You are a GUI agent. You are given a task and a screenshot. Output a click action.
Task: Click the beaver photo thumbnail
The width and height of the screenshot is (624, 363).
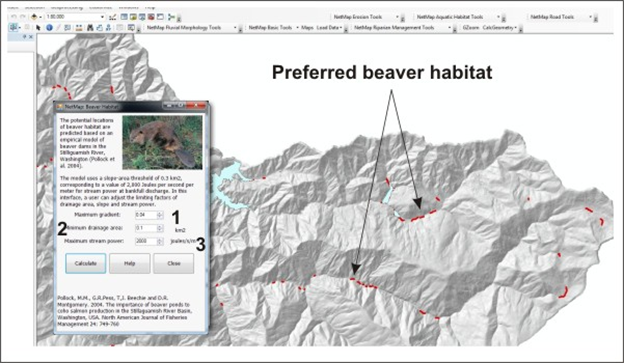[x=162, y=142]
